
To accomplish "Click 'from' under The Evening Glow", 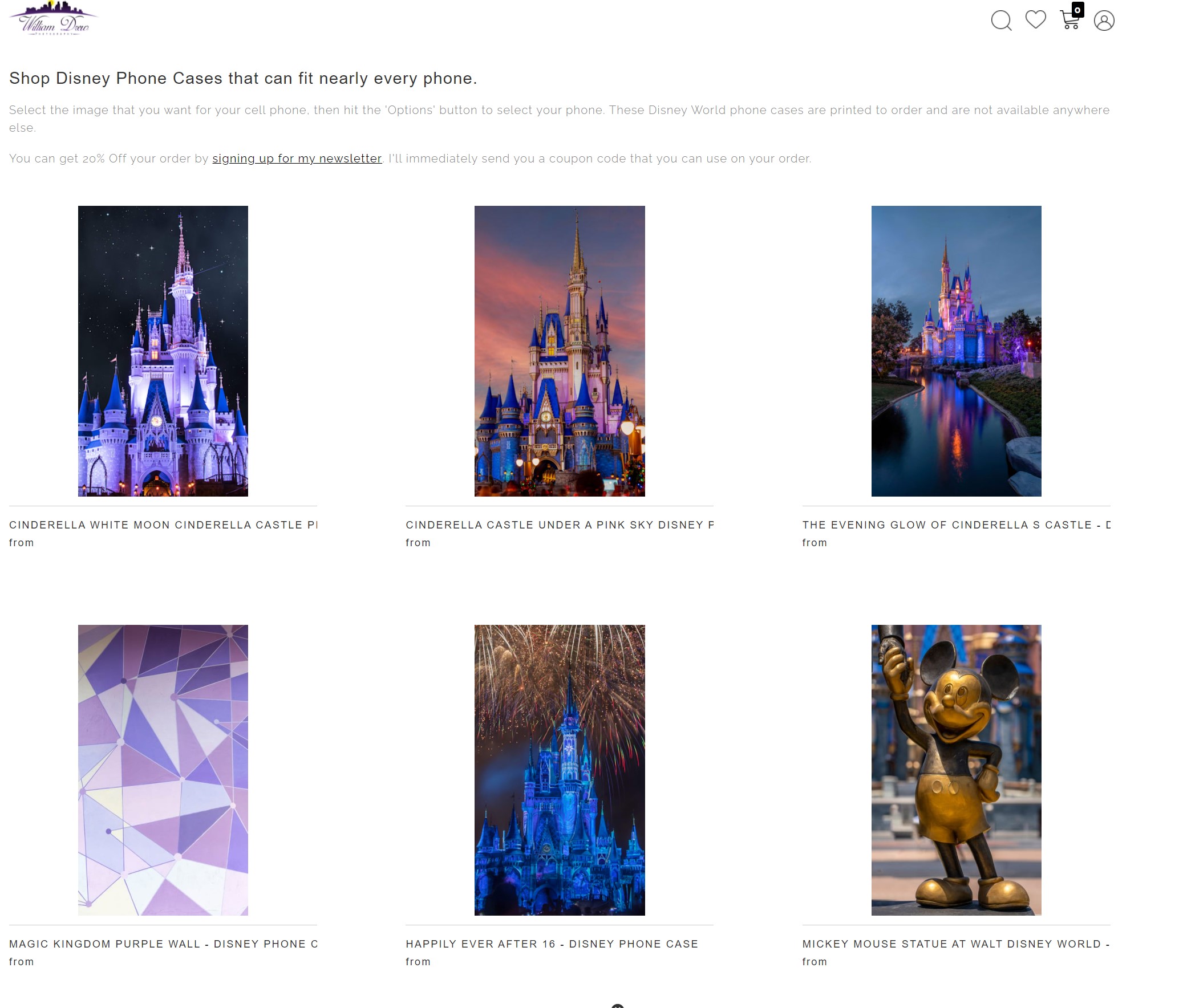I will tap(815, 543).
